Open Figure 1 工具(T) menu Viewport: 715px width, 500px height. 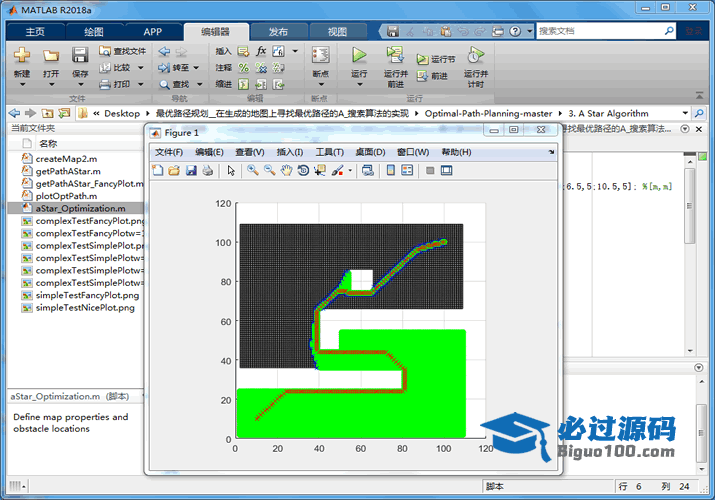[330, 152]
